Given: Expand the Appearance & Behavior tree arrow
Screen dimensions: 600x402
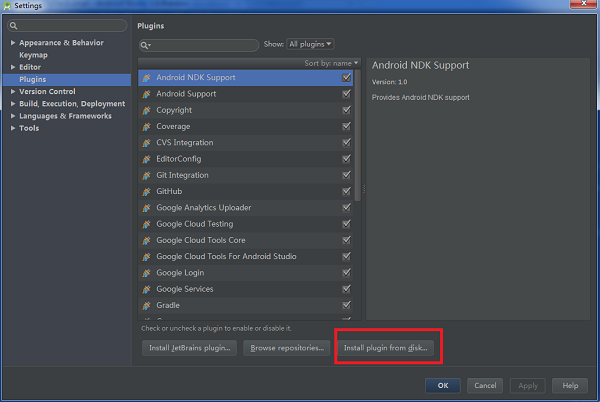Looking at the screenshot, I should tap(13, 42).
